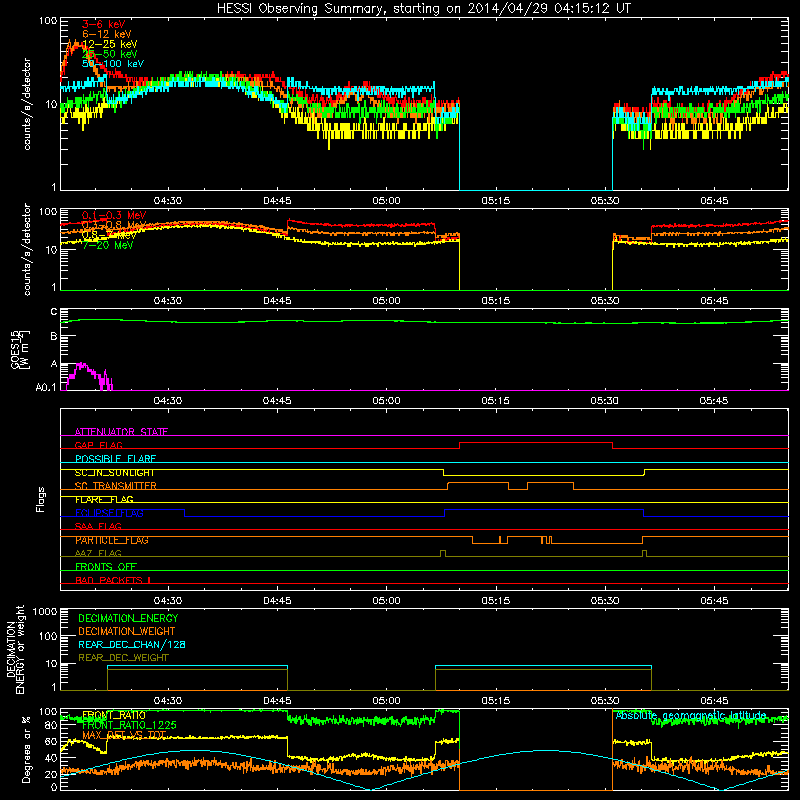Select the SC_IN_SUNLIGHT flag label
This screenshot has height=800, width=800.
pos(115,472)
